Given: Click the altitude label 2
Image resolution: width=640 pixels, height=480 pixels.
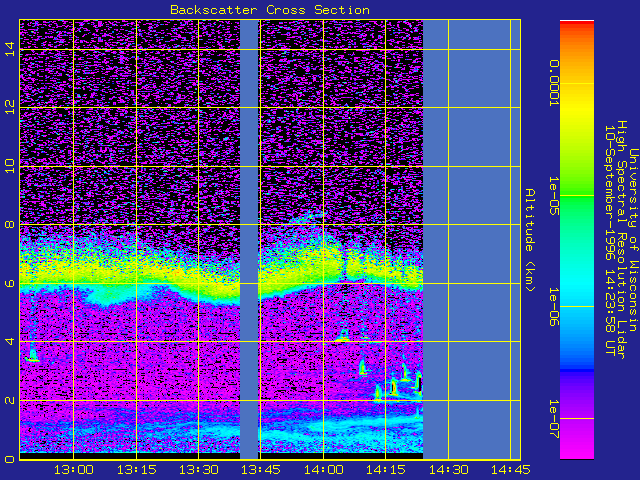Looking at the screenshot, I should point(10,400).
